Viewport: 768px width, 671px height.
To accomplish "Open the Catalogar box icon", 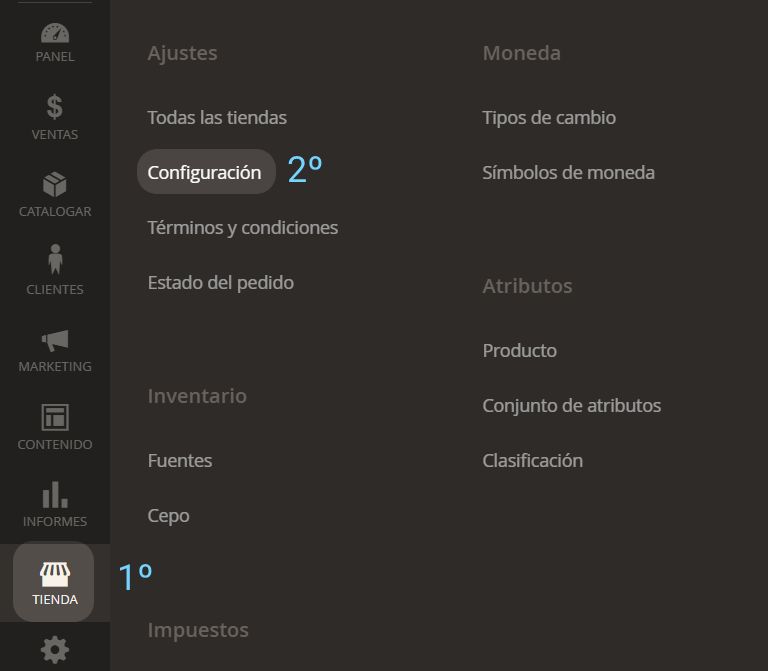I will click(x=55, y=184).
